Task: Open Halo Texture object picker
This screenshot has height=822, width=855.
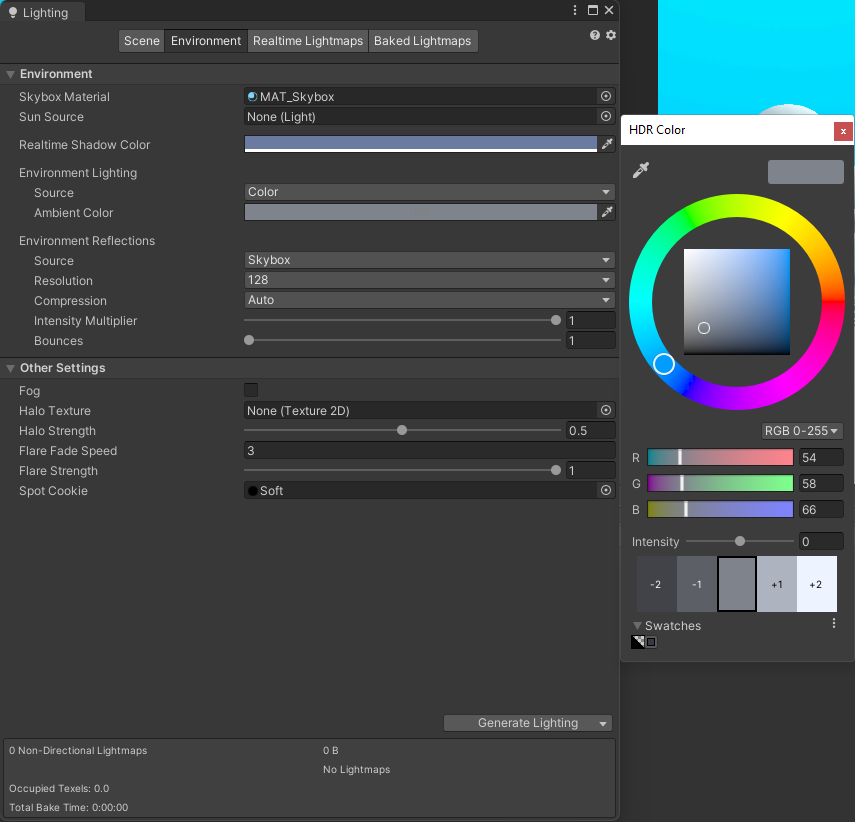Action: pyautogui.click(x=605, y=411)
